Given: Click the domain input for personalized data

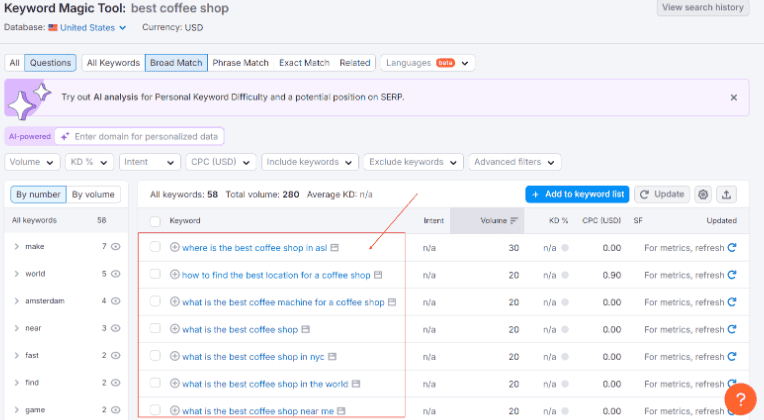Looking at the screenshot, I should point(145,136).
